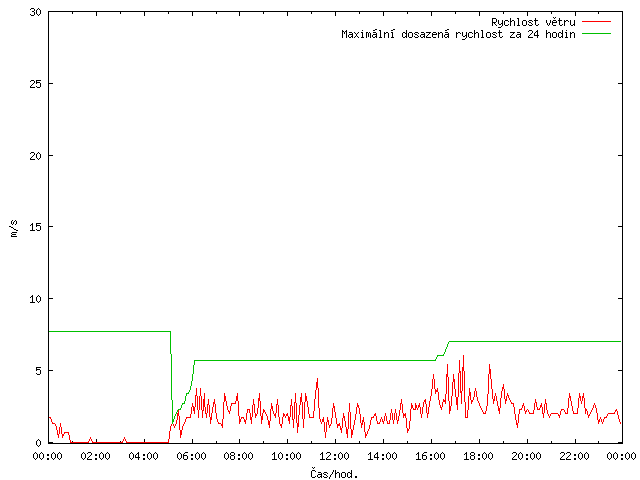The image size is (640, 480).
Task: Click the red wind speed peak after 17:00
Action: coord(463,356)
